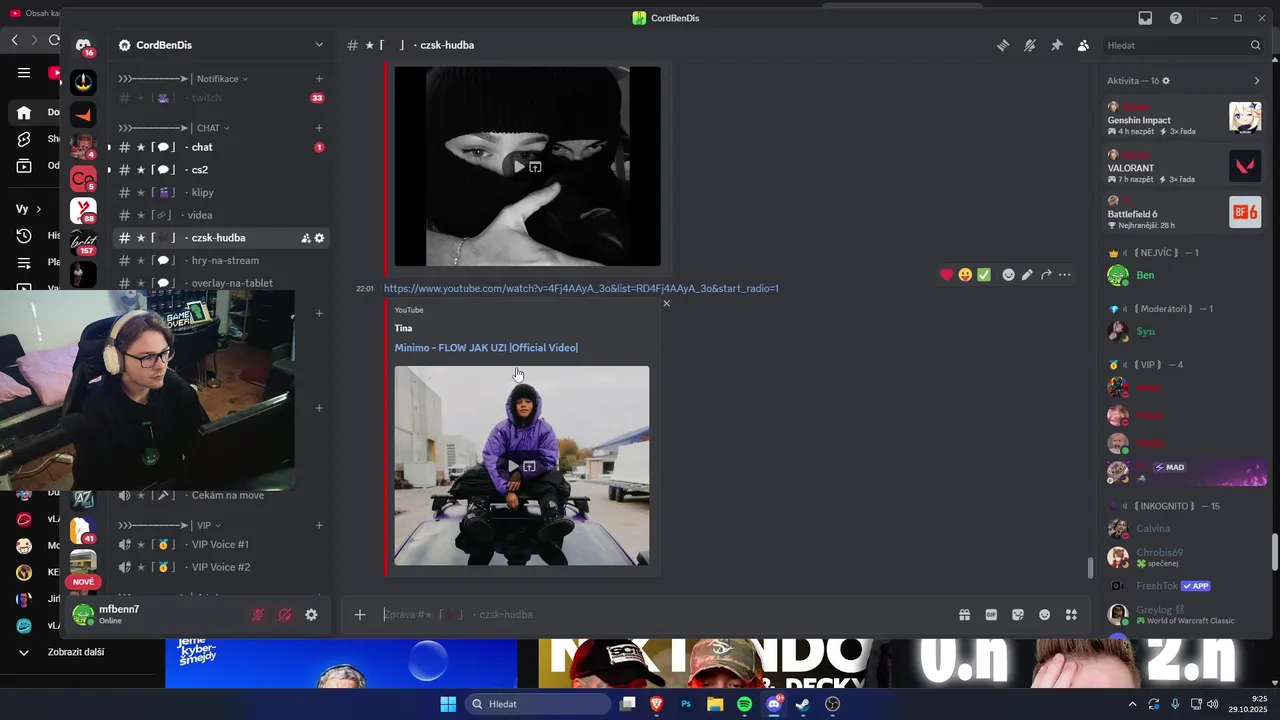Open Steam from Windows taskbar
The image size is (1280, 720).
(802, 704)
